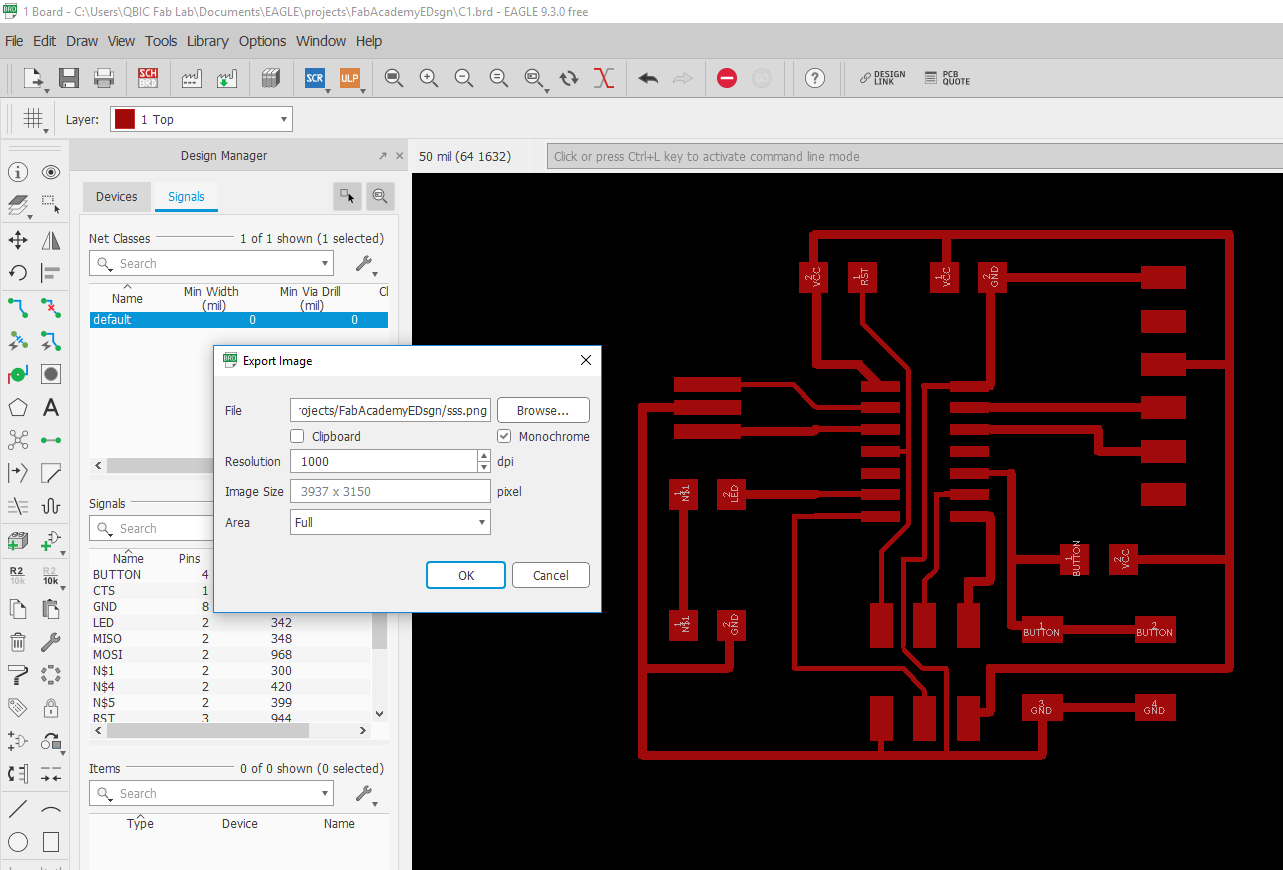Screen dimensions: 1283x870
Task: Uncheck the Monochrome checkbox
Action: click(x=504, y=436)
